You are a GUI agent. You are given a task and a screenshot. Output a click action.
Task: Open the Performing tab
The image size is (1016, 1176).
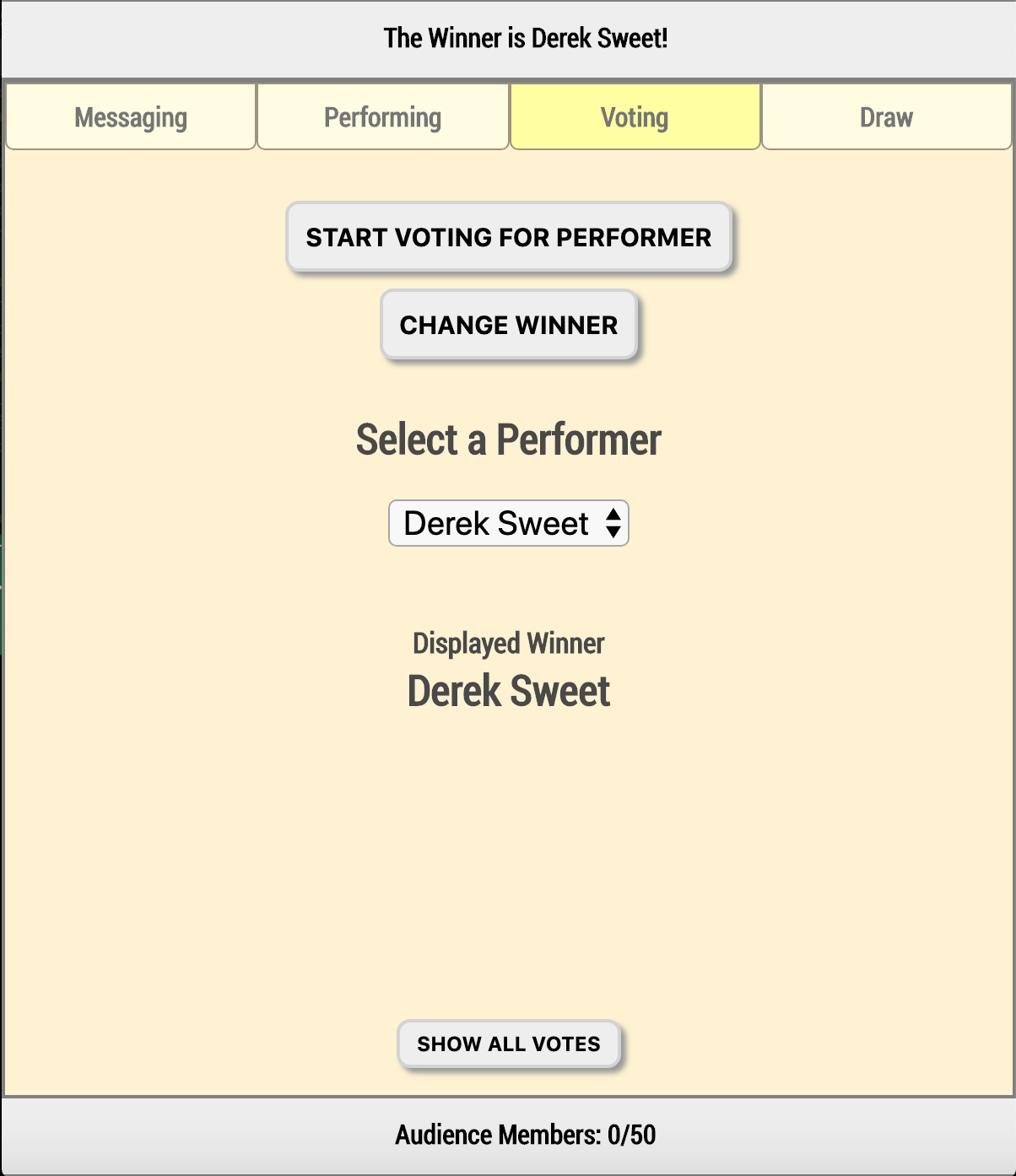[382, 116]
